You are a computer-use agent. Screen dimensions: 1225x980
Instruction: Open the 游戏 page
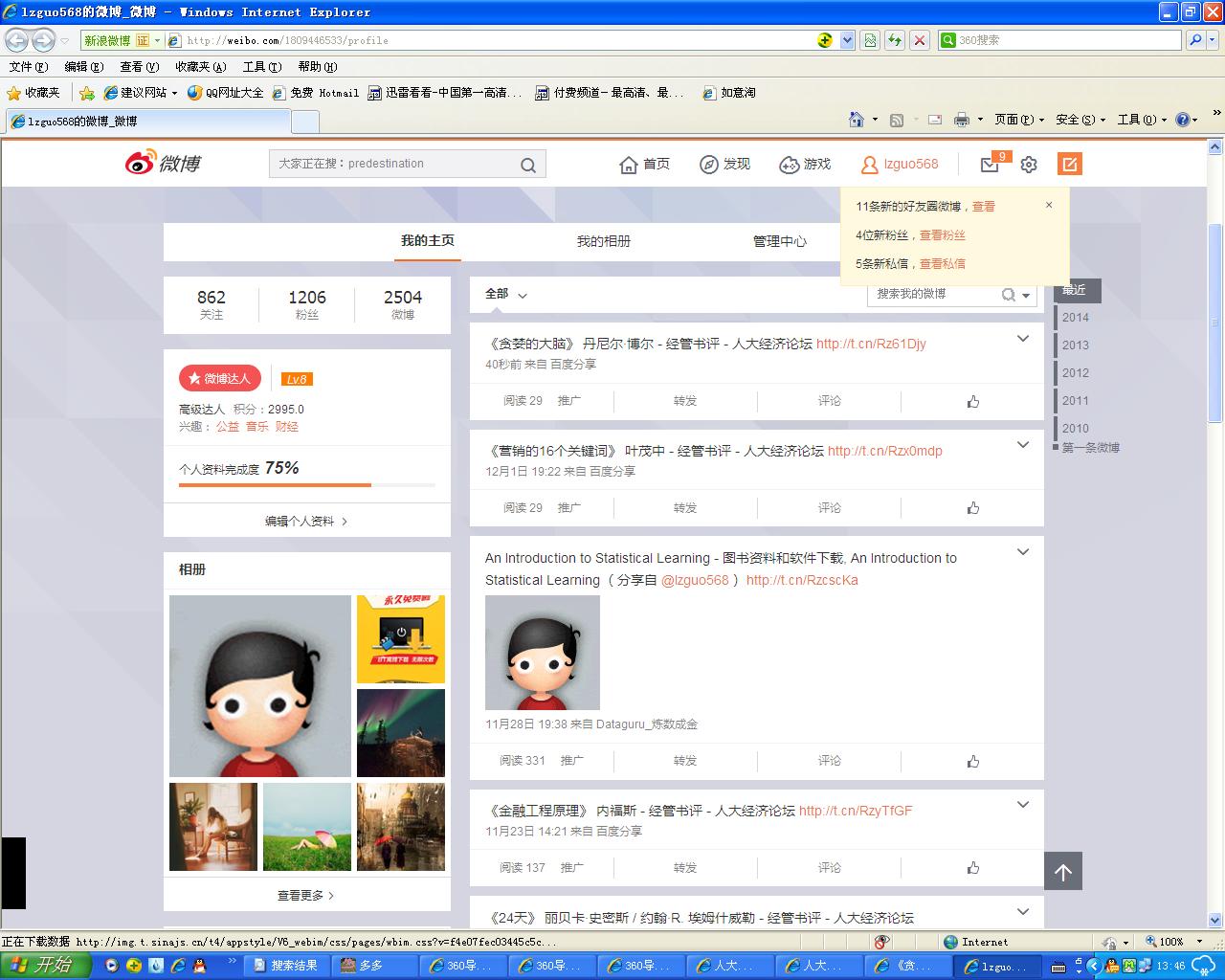[805, 165]
